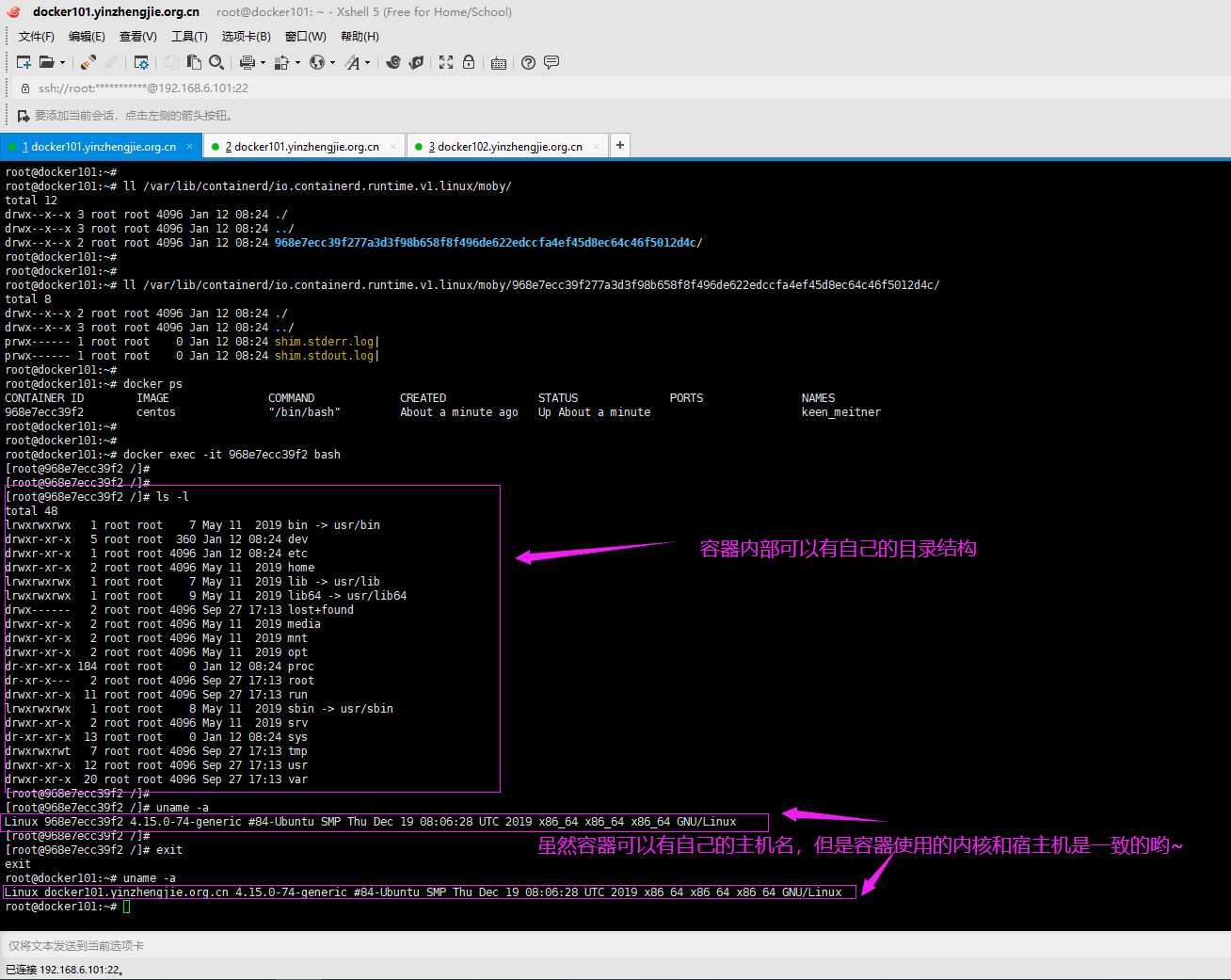Click the NAMES column header

(x=819, y=398)
